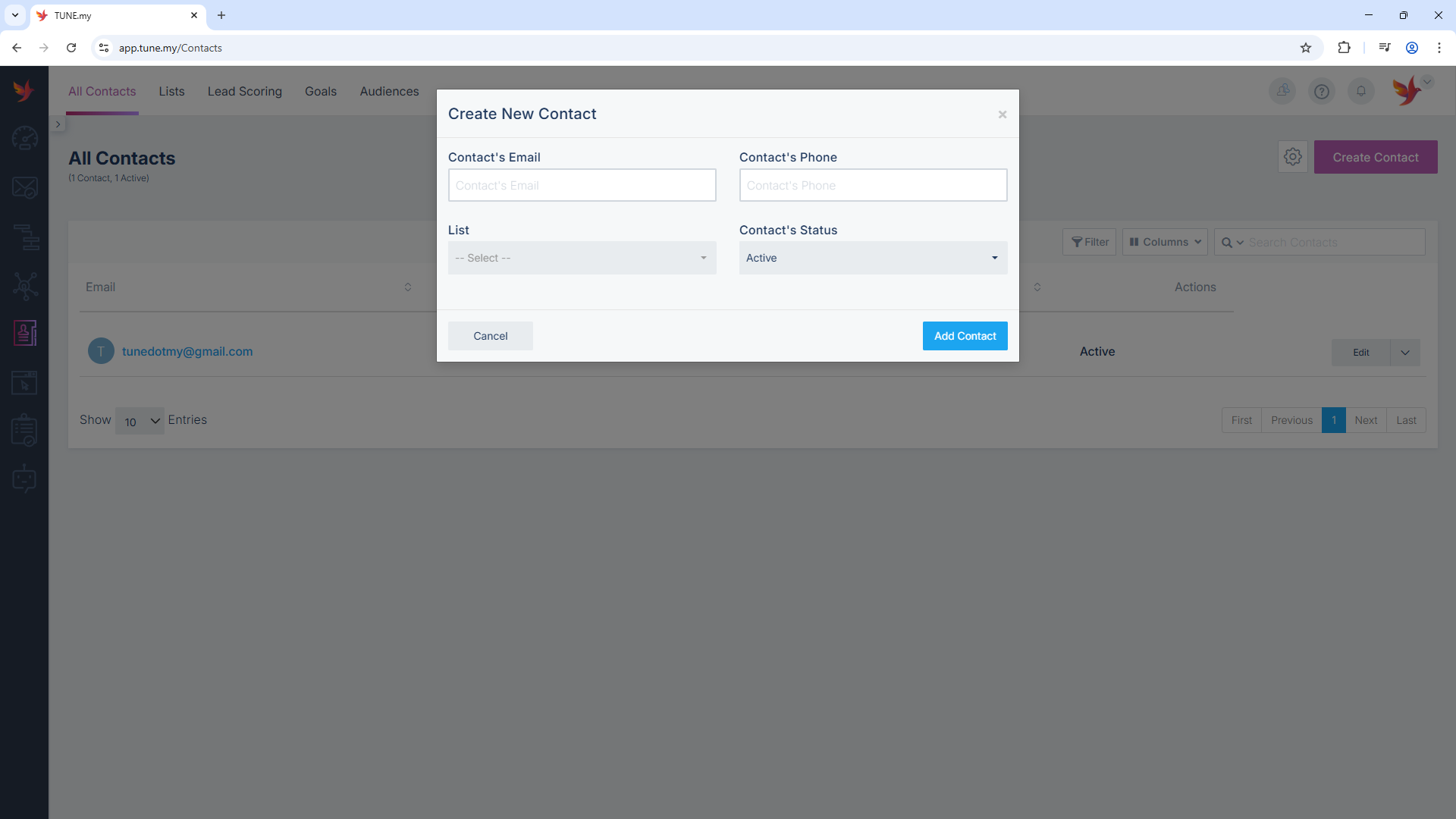Open the notifications bell icon

(x=1361, y=91)
